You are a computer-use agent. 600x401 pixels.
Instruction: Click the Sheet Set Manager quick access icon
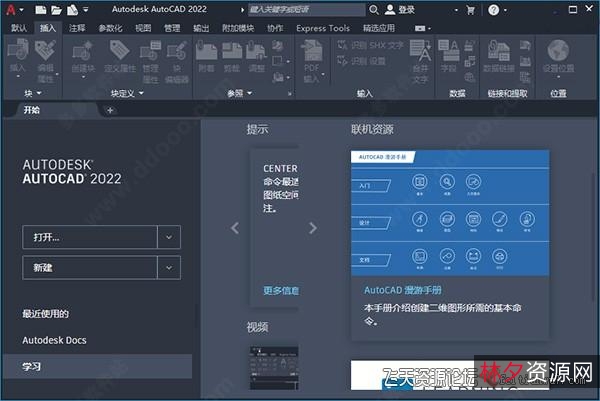click(72, 10)
